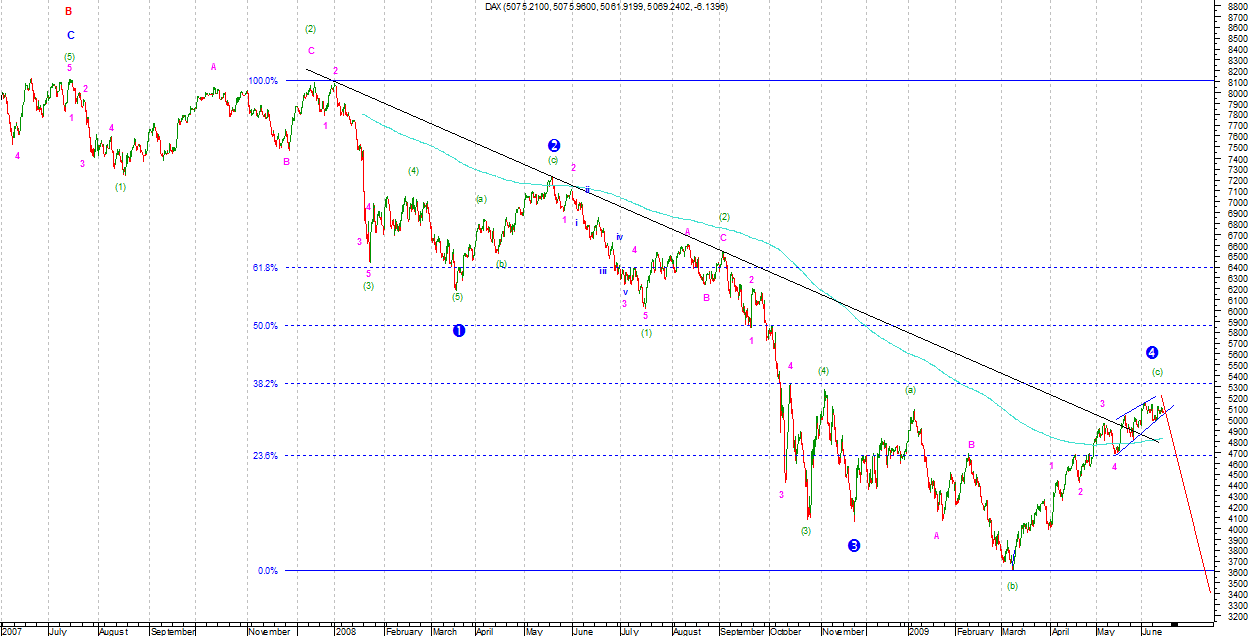
Task: Click the red B label at top left
Action: pos(69,12)
